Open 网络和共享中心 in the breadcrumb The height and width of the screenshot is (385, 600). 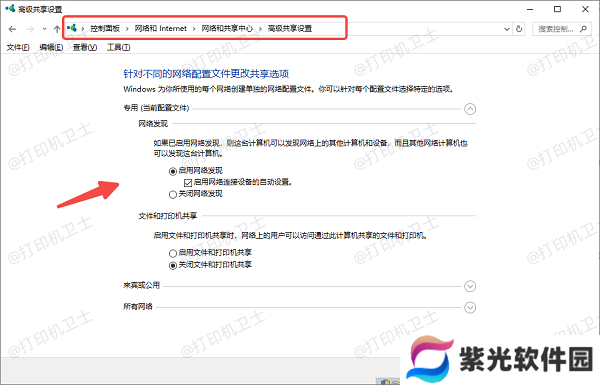pos(227,28)
